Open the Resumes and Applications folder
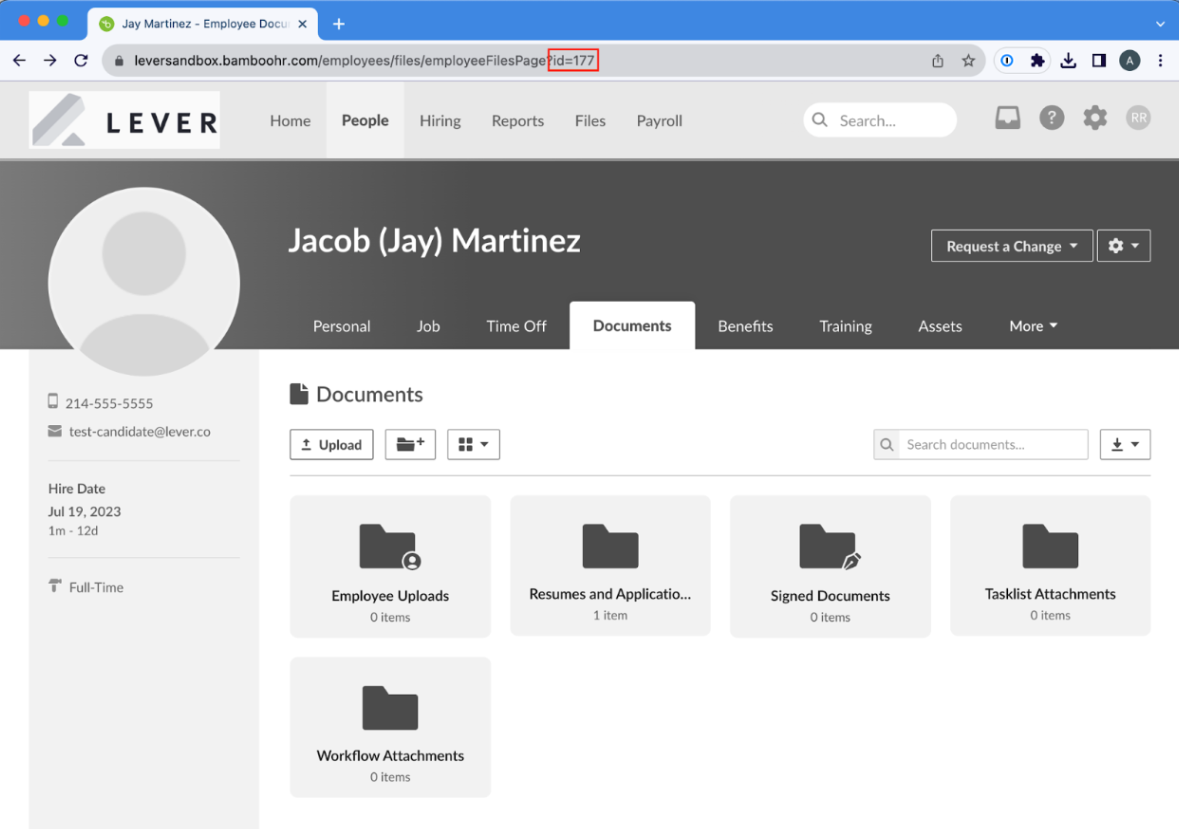The height and width of the screenshot is (829, 1179). tap(610, 565)
